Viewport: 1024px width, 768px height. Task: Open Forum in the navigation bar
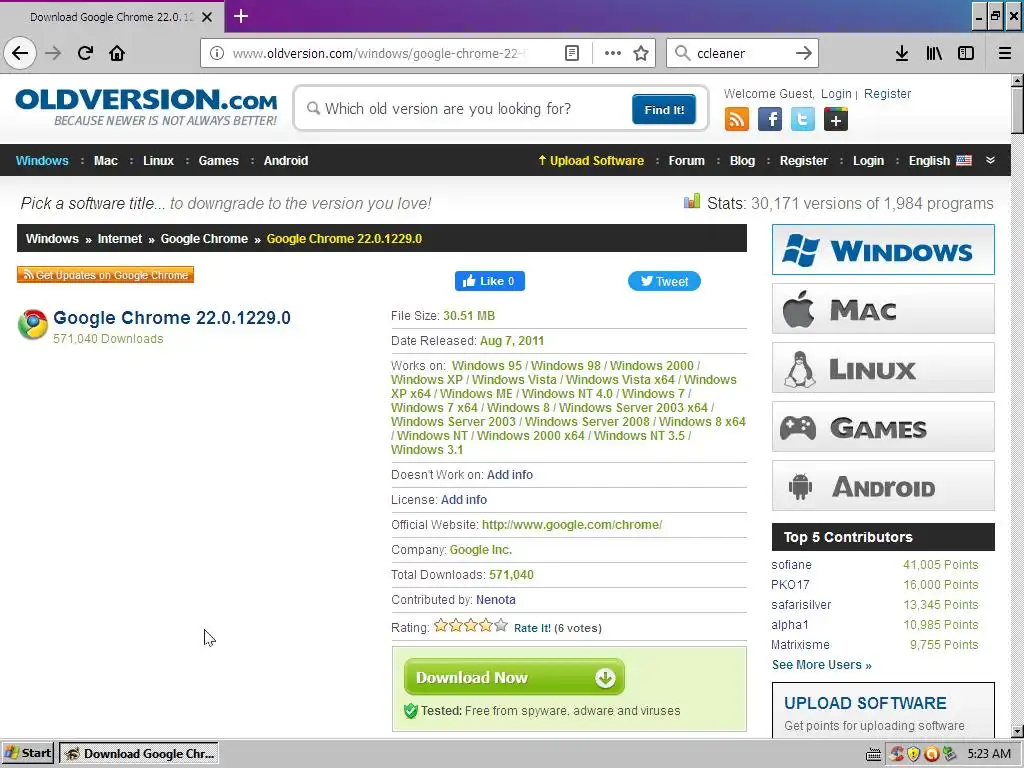point(686,161)
